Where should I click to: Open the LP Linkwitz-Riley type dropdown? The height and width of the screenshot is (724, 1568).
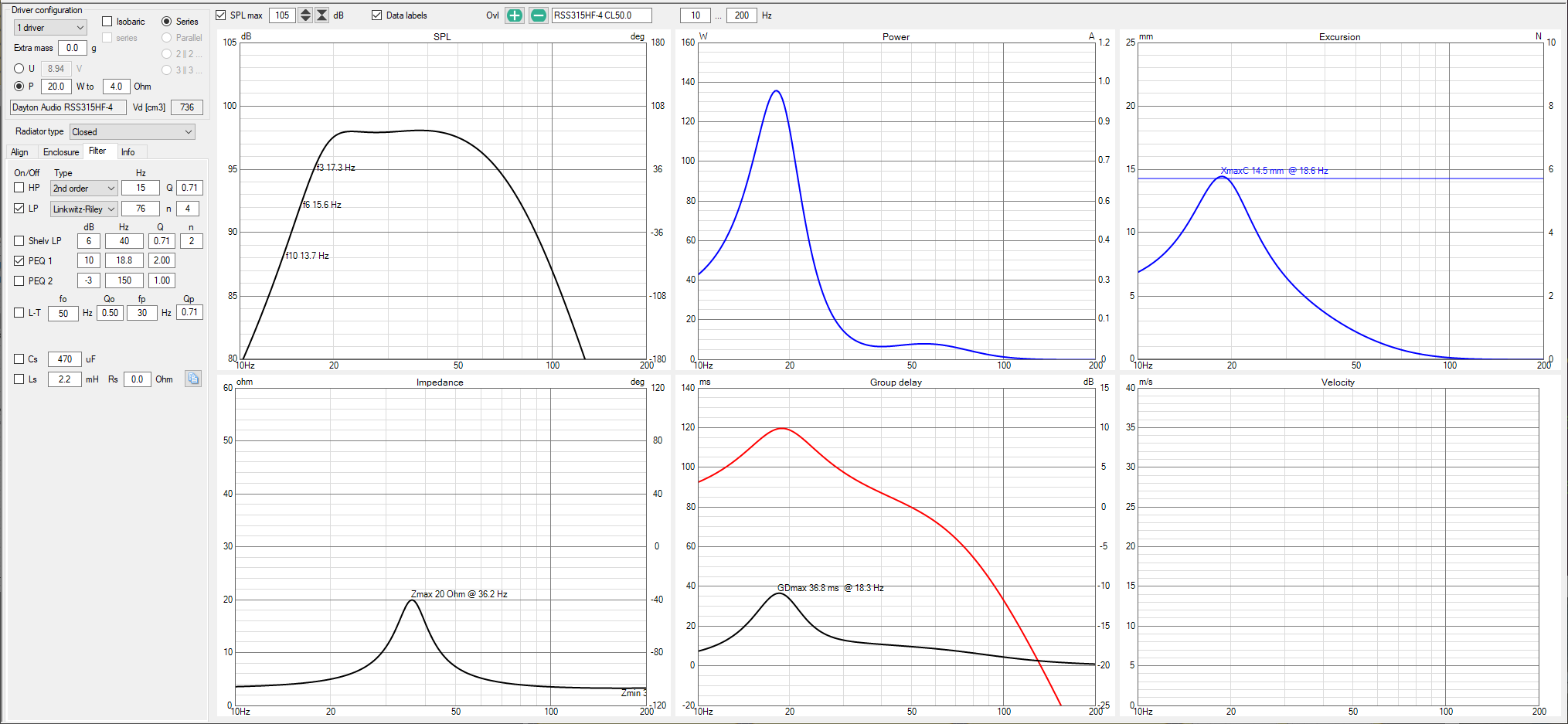[84, 209]
